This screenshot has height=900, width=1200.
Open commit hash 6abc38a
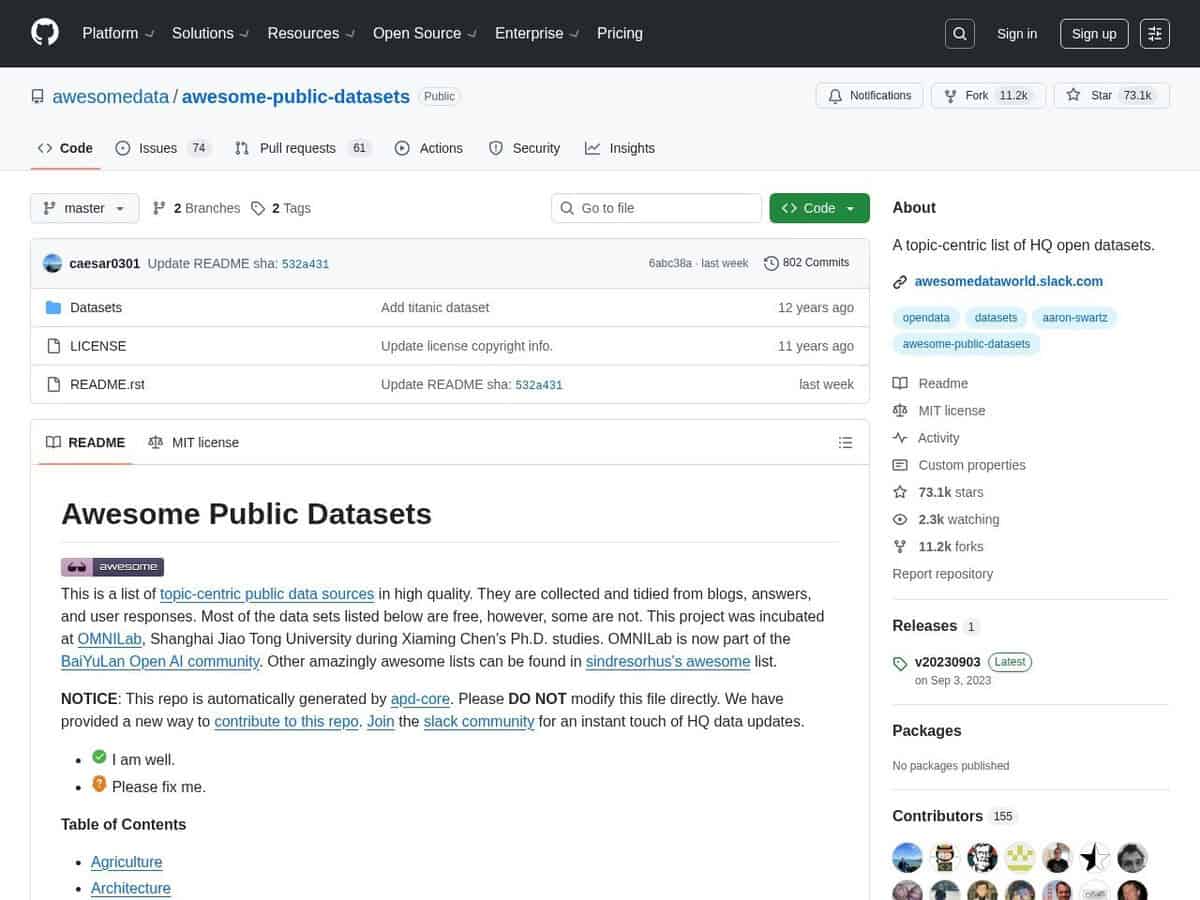click(x=670, y=263)
